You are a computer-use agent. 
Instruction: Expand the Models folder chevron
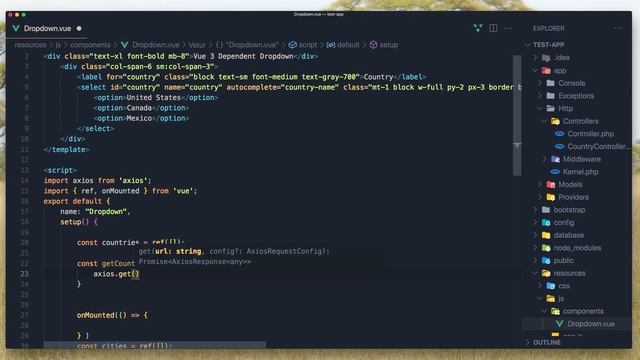[540, 184]
